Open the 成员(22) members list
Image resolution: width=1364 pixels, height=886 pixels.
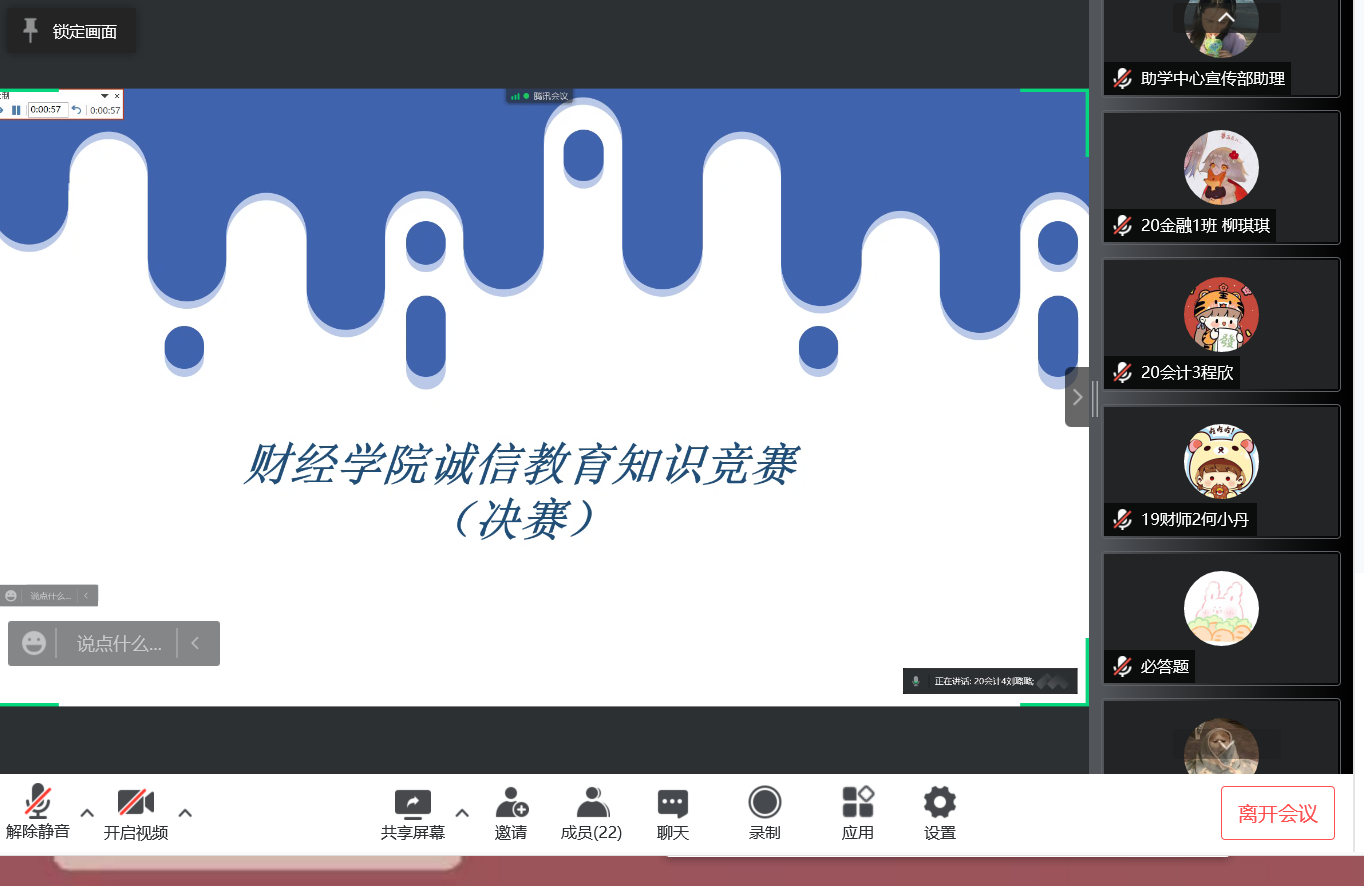(592, 803)
